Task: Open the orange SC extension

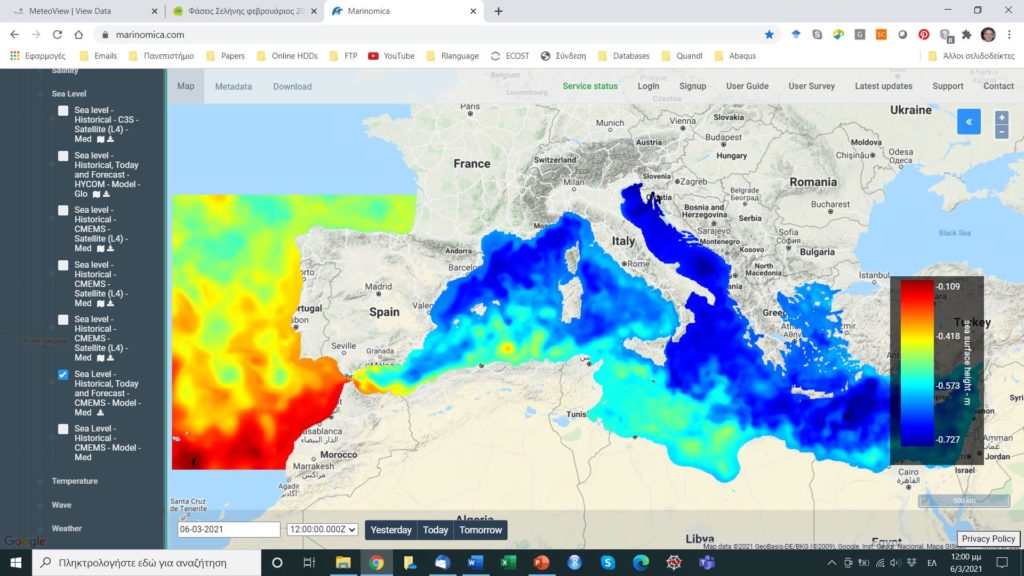Action: (x=881, y=35)
